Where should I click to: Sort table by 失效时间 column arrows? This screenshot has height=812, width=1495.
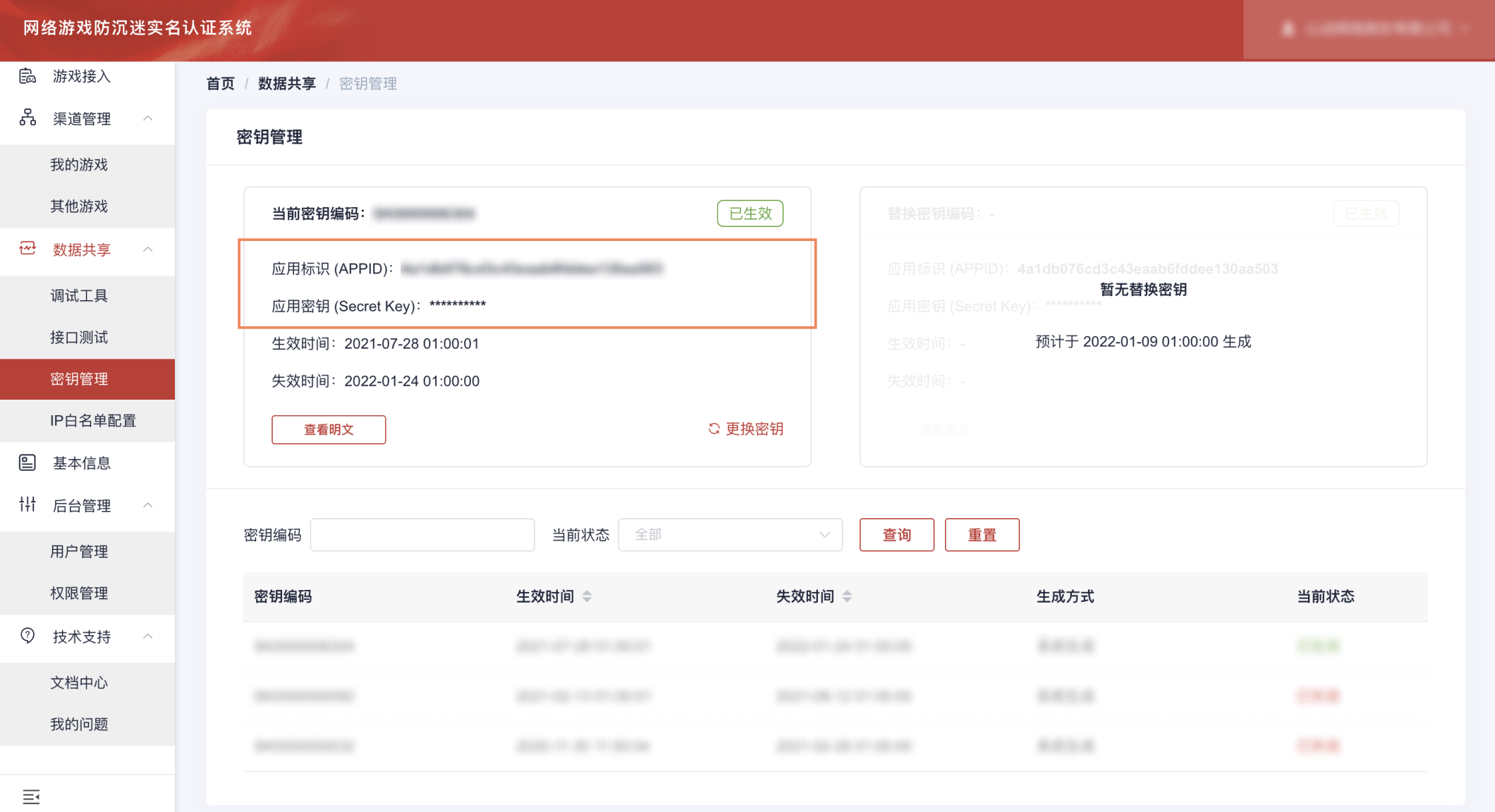tap(847, 596)
